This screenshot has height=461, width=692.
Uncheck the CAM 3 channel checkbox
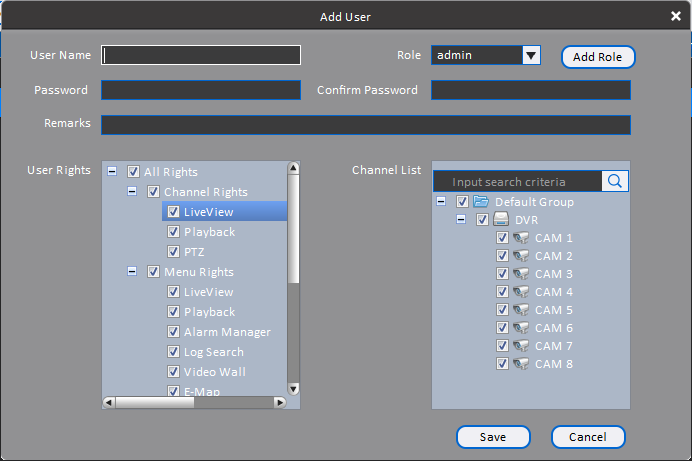coord(502,274)
